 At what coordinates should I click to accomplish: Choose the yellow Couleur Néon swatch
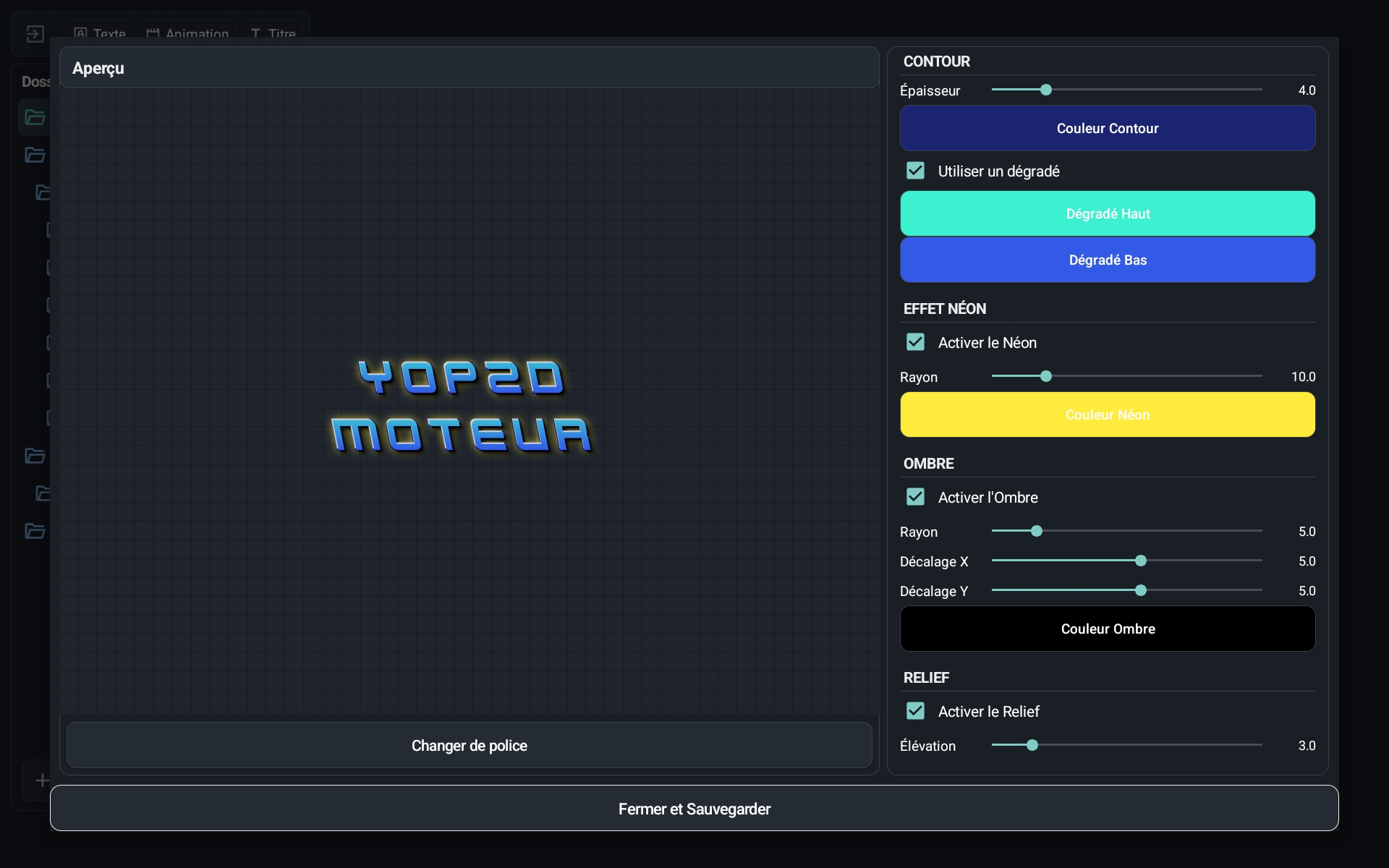pos(1108,414)
